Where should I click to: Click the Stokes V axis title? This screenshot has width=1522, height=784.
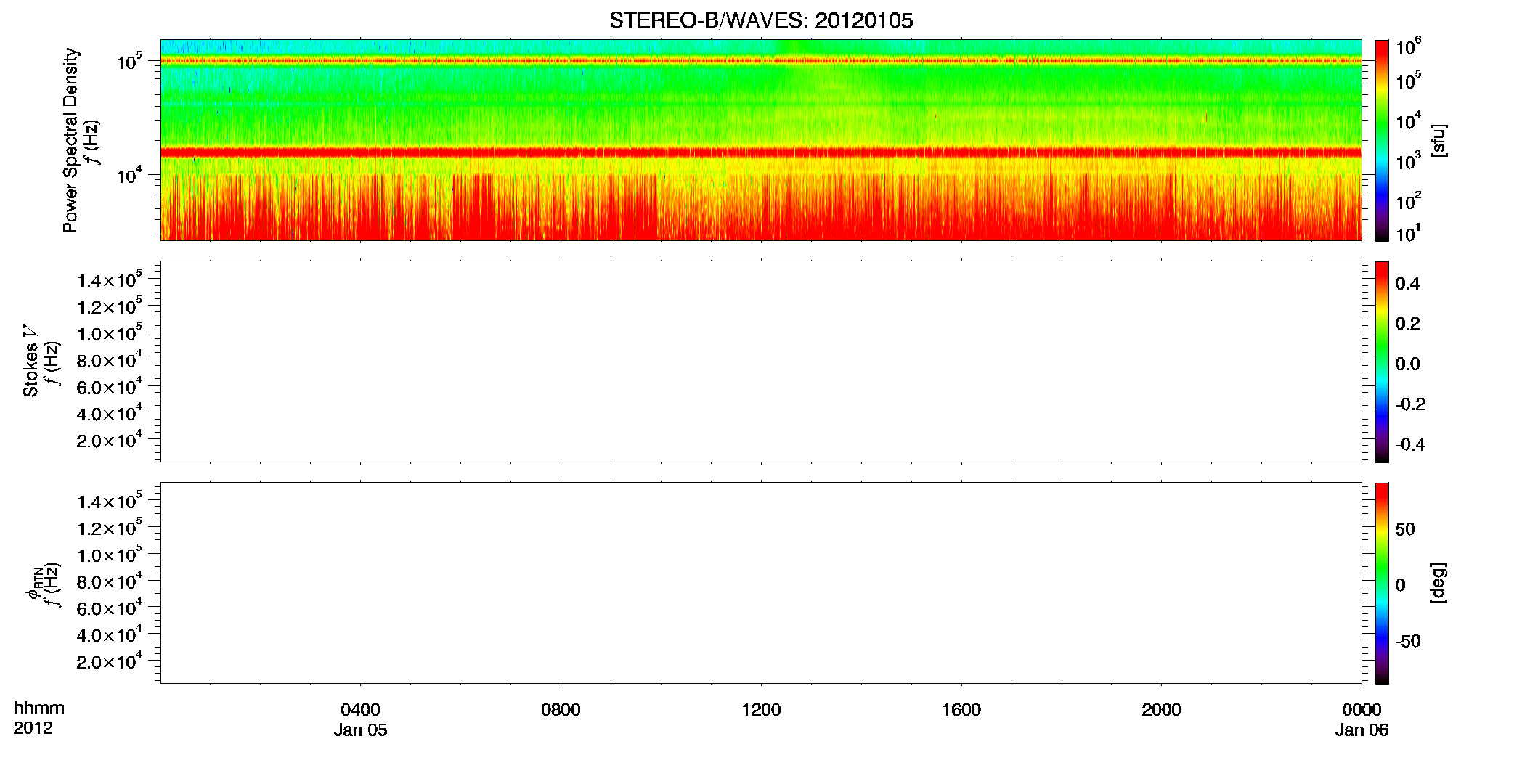click(31, 362)
